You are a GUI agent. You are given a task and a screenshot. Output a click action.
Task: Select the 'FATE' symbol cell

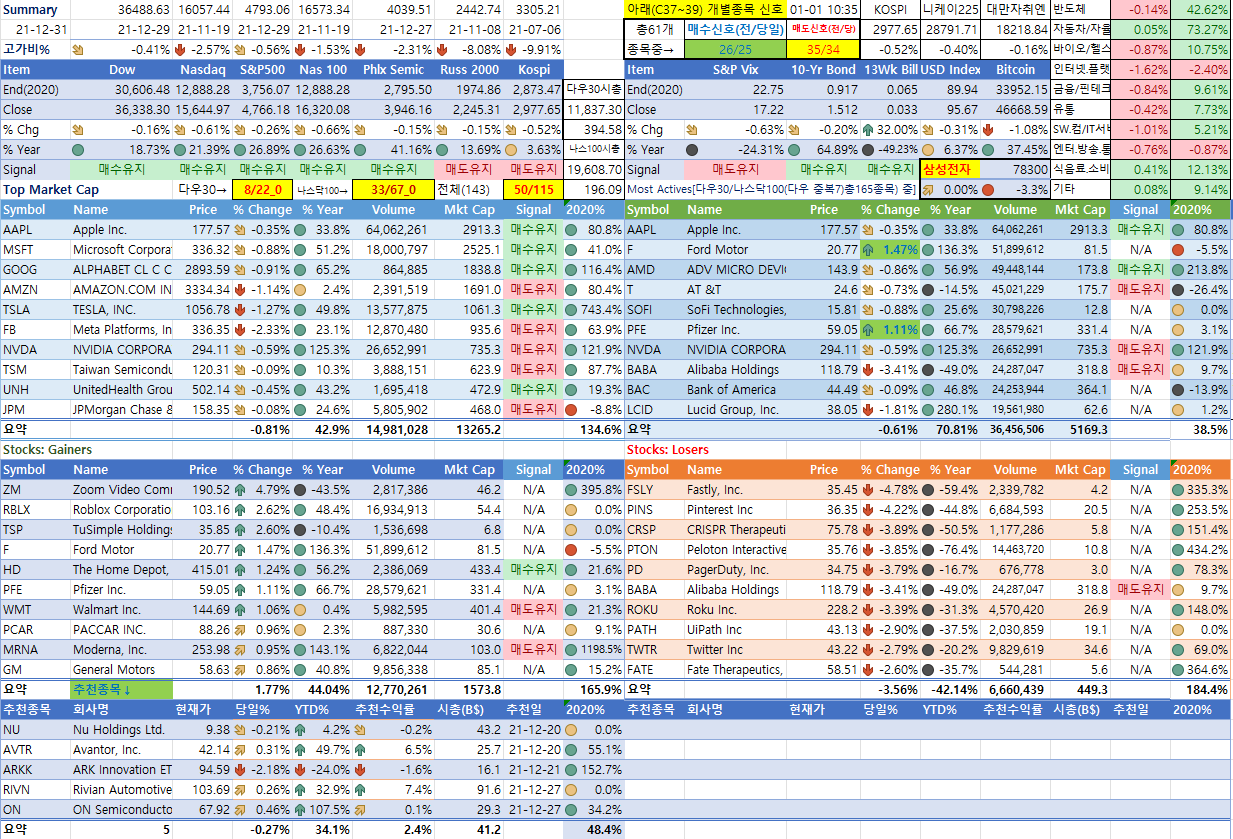tap(655, 669)
